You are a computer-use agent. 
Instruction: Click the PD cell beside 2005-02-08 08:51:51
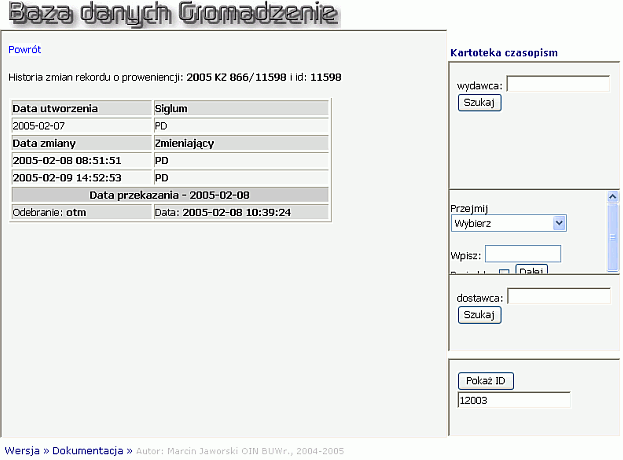[241, 160]
